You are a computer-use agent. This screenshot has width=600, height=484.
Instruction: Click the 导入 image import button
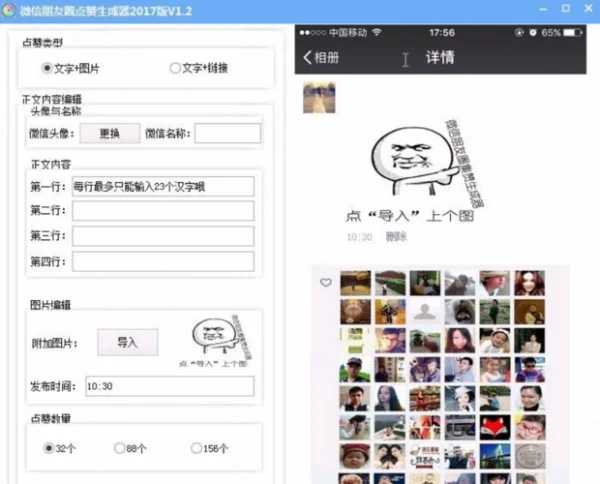[127, 342]
